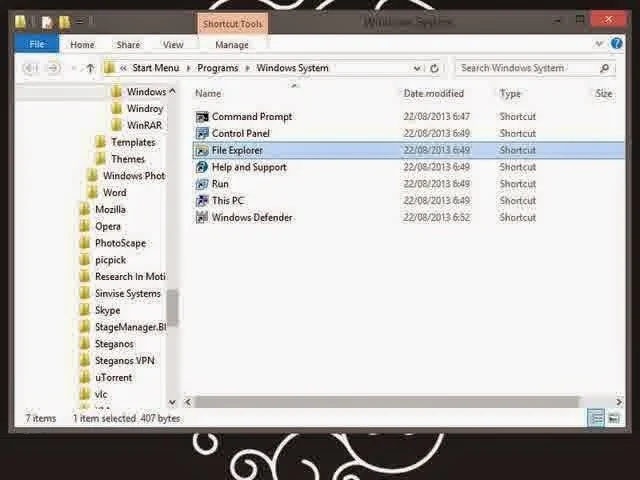Select the This PC shortcut icon
Image resolution: width=640 pixels, height=480 pixels.
[x=202, y=201]
